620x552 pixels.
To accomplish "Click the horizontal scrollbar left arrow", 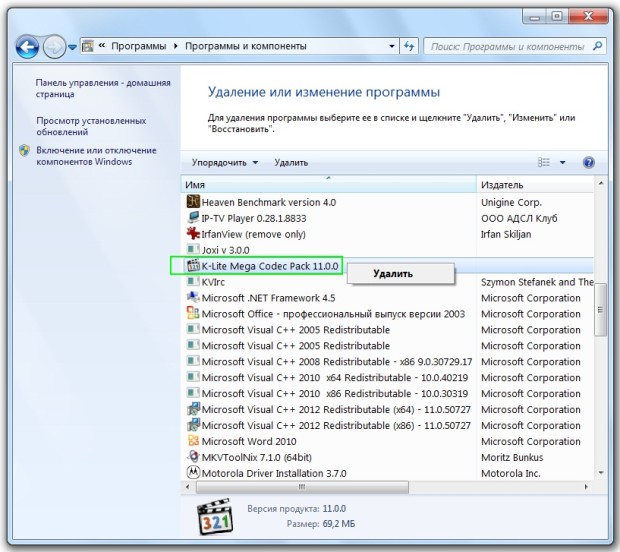I will (x=187, y=487).
